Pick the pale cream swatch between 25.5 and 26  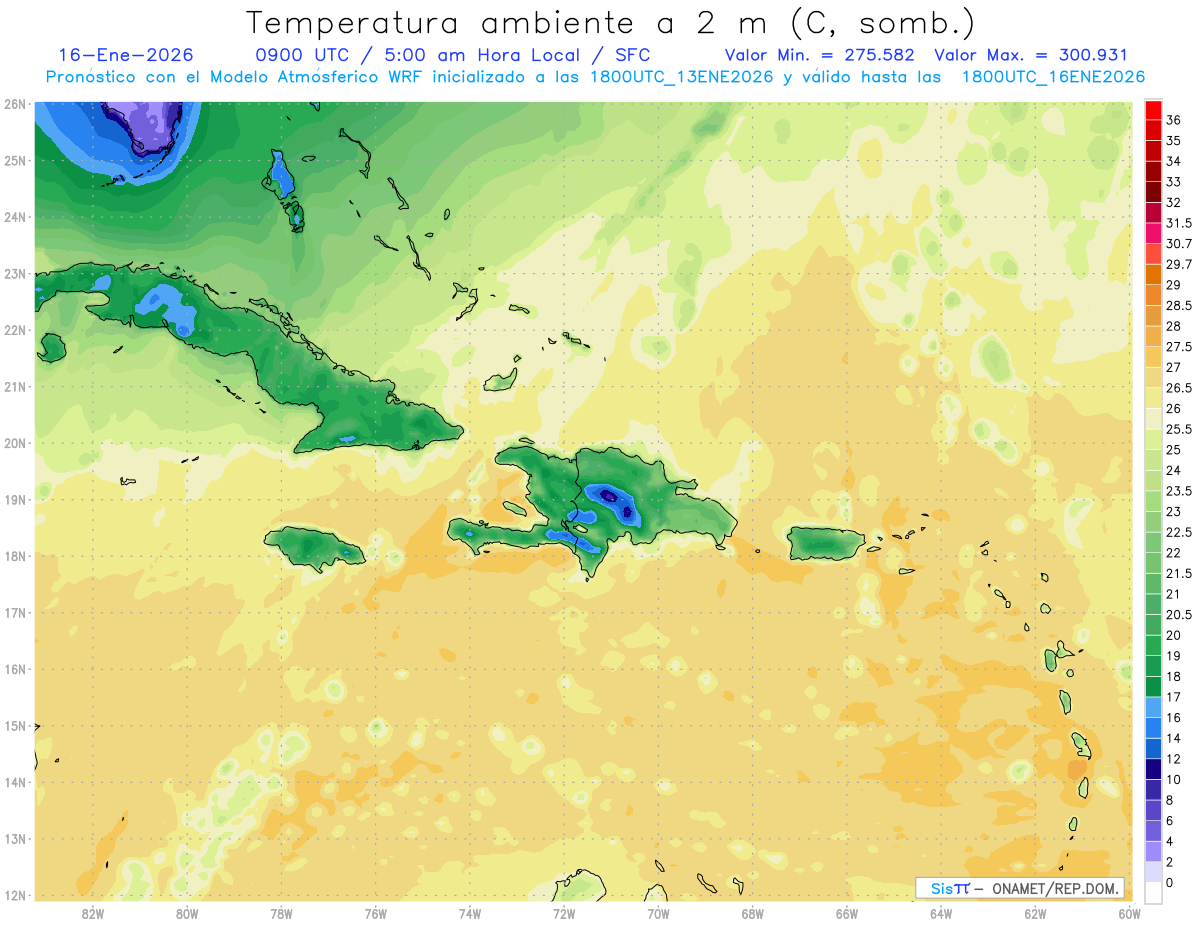pyautogui.click(x=1153, y=419)
